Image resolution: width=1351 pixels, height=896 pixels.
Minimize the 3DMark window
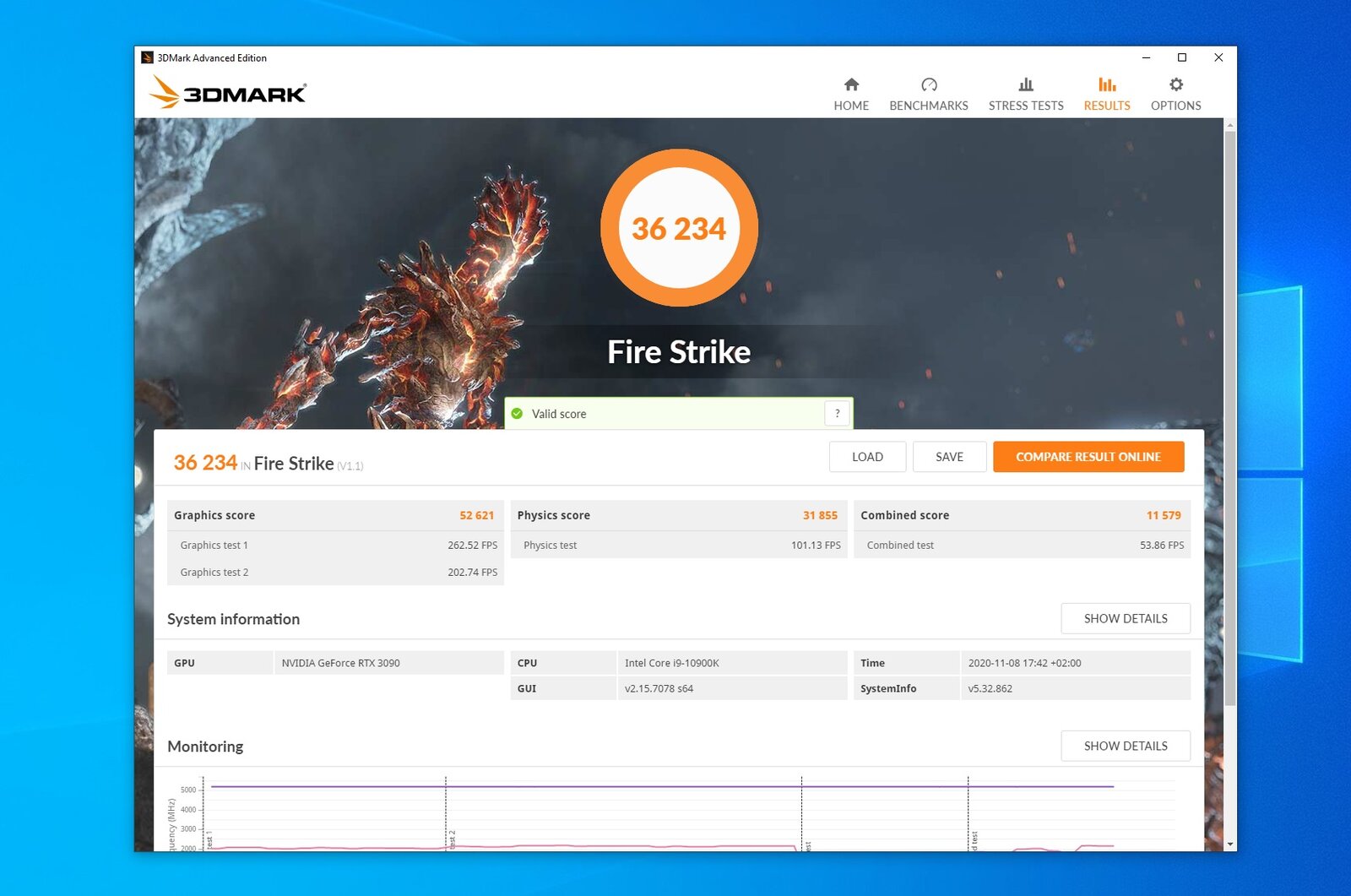pyautogui.click(x=1146, y=57)
